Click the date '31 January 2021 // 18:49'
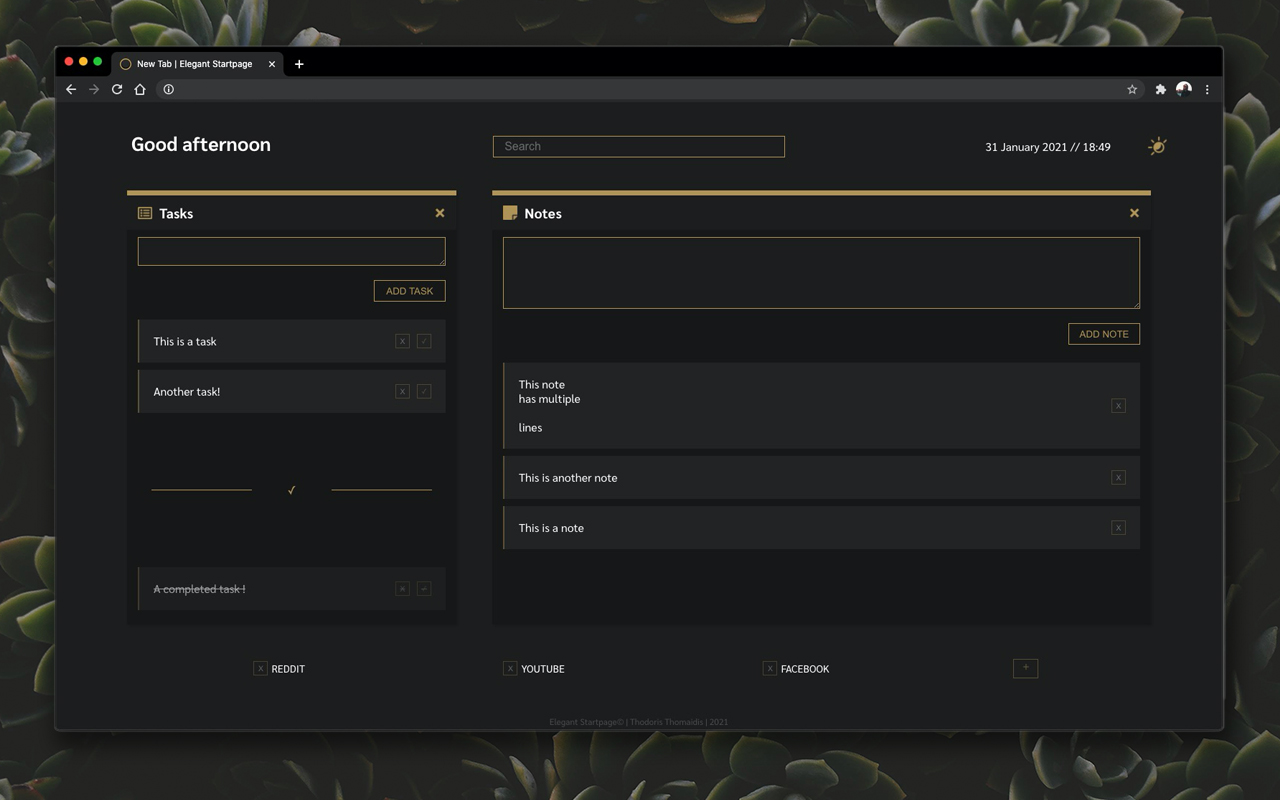 pyautogui.click(x=1048, y=147)
